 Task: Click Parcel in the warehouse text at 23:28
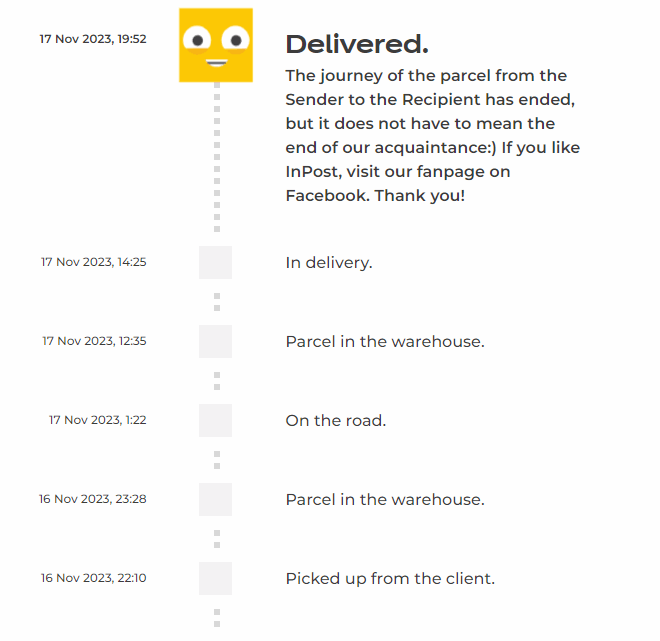point(385,499)
